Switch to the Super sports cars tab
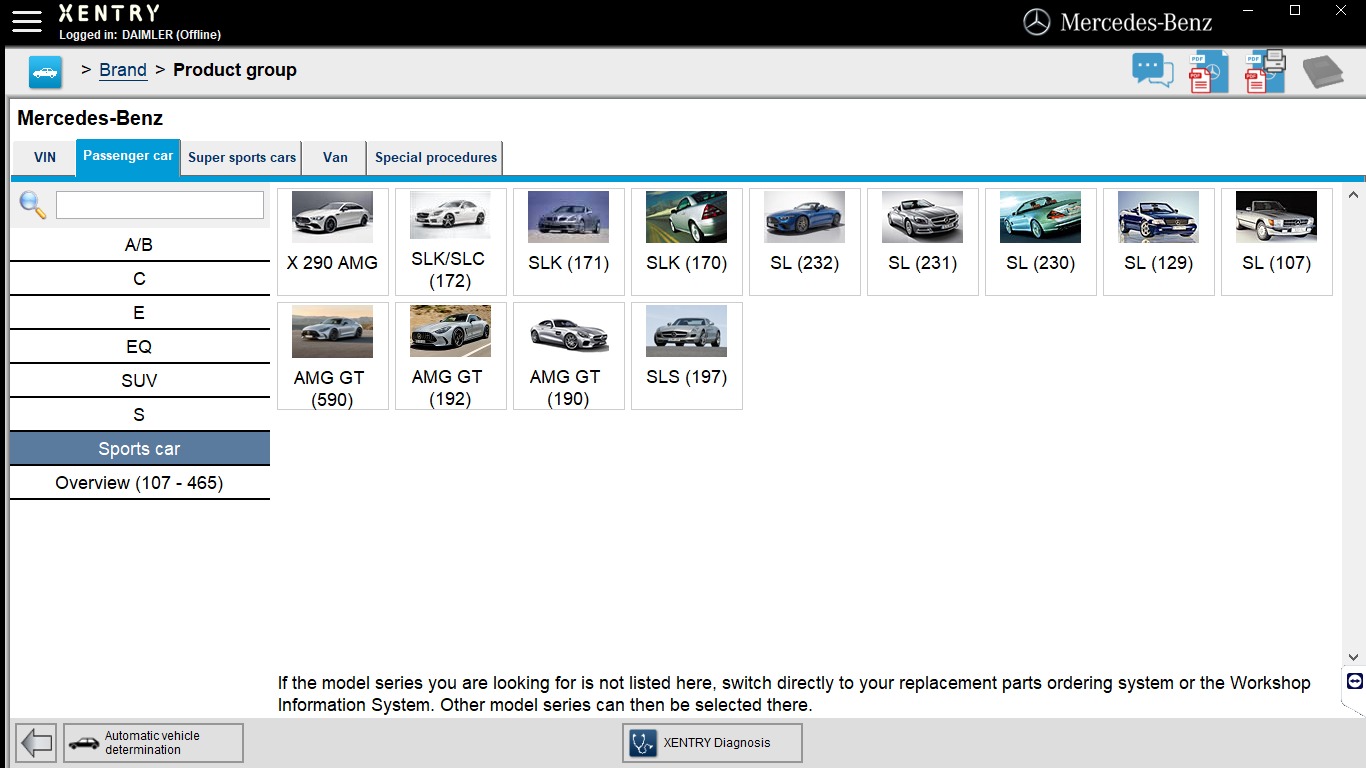This screenshot has height=768, width=1366. [x=242, y=158]
